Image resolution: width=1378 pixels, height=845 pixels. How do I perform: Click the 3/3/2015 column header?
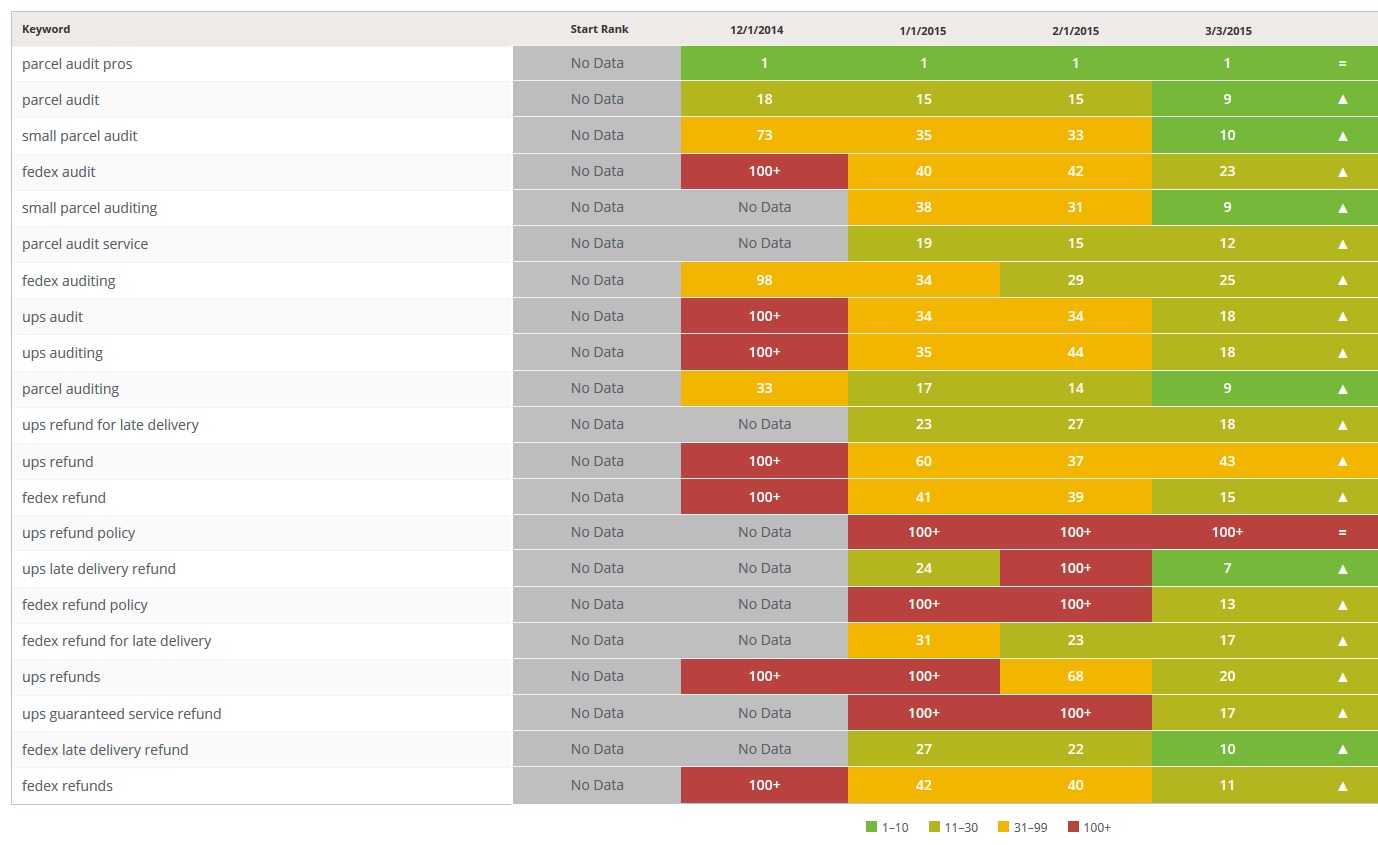pos(1228,31)
